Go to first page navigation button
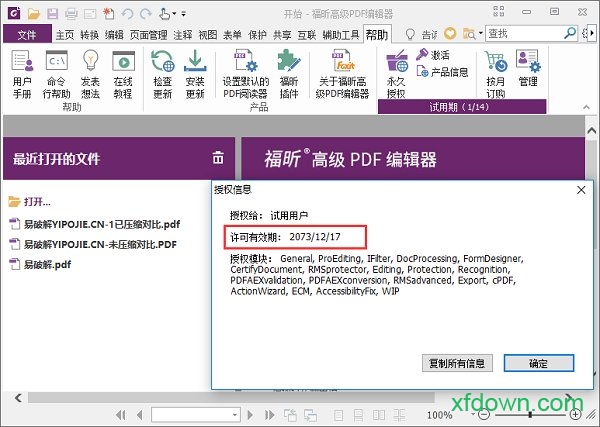600x427 pixels. click(121, 415)
